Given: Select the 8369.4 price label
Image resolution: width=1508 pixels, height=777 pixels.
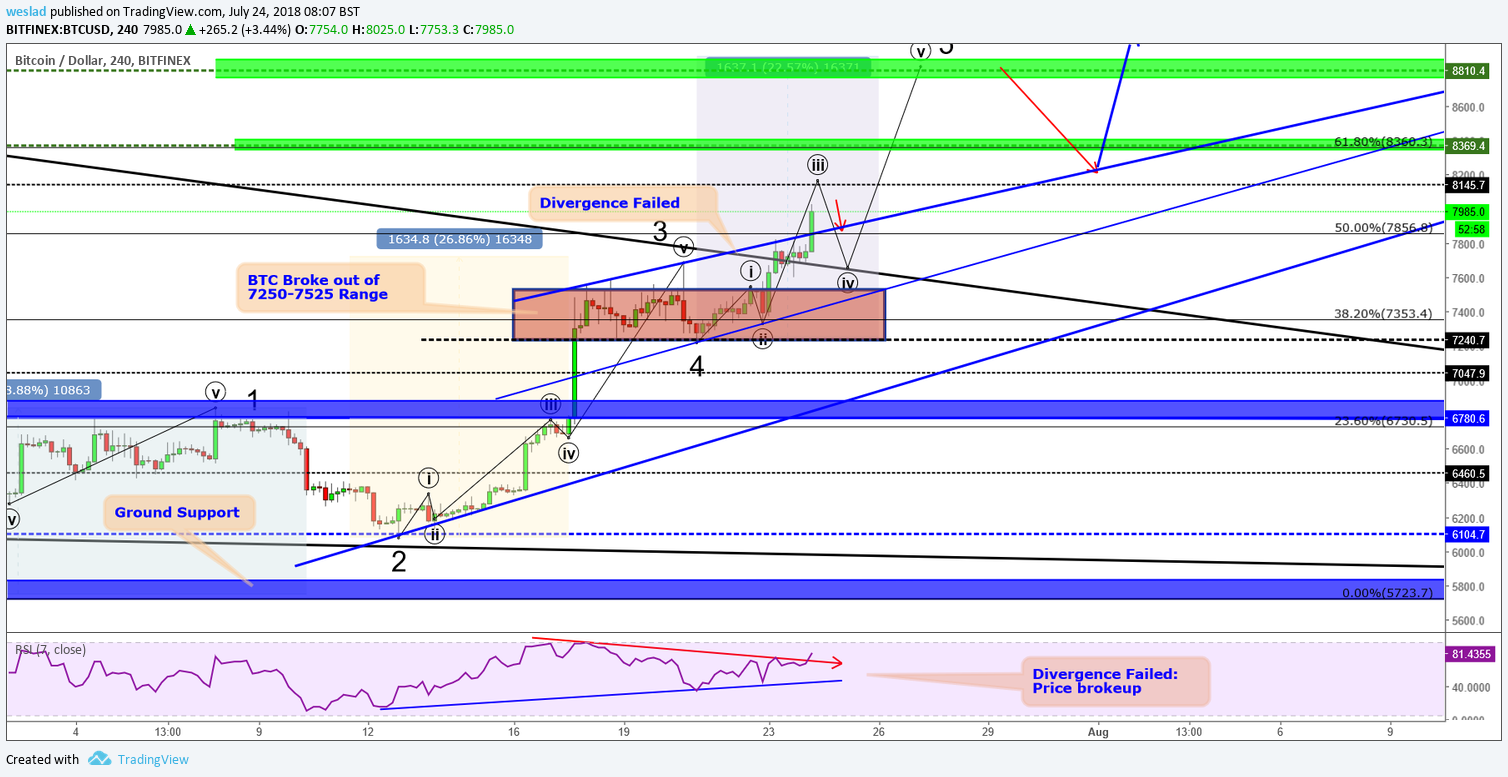Looking at the screenshot, I should [x=1469, y=146].
